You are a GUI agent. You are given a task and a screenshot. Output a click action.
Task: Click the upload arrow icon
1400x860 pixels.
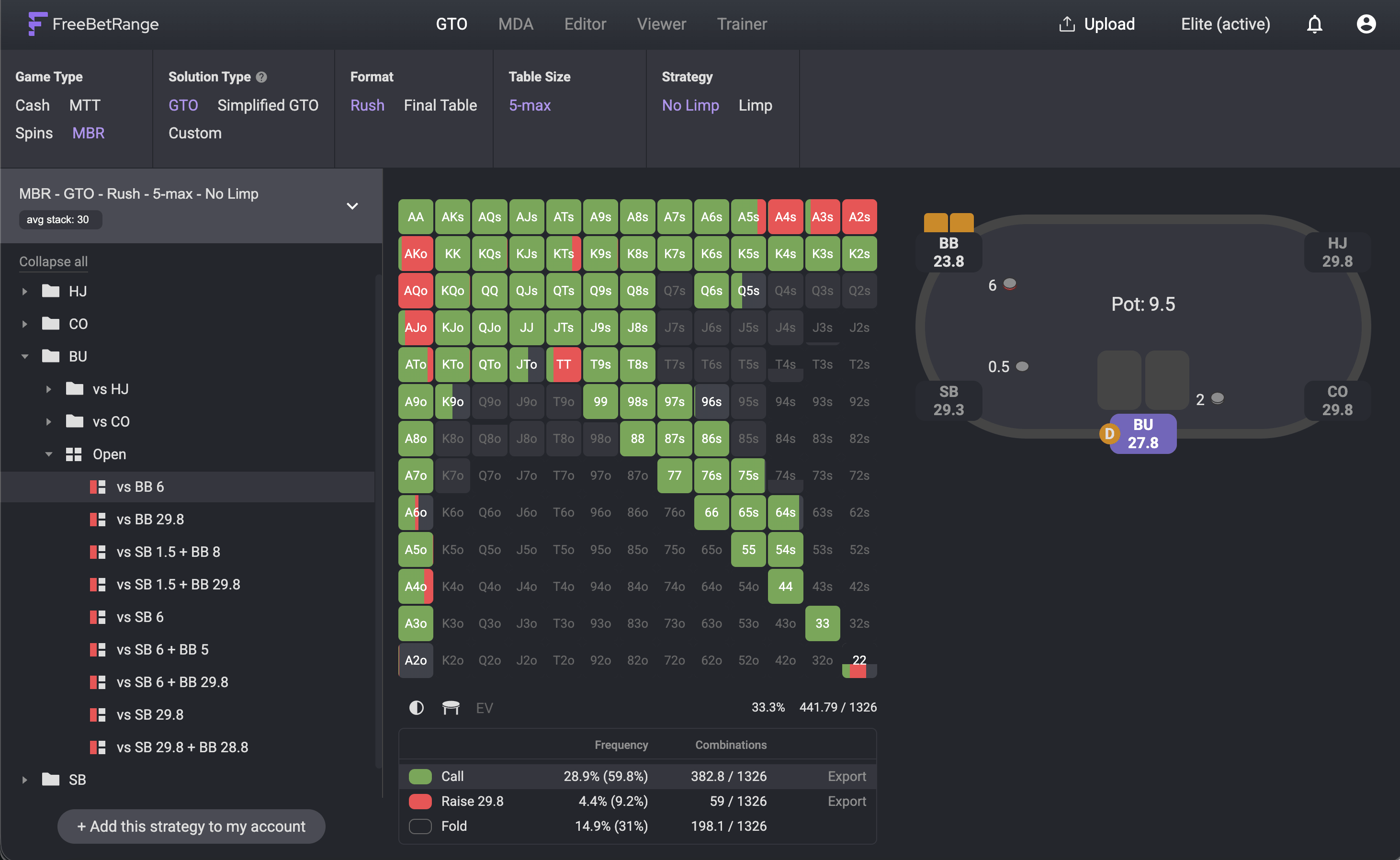click(x=1067, y=24)
